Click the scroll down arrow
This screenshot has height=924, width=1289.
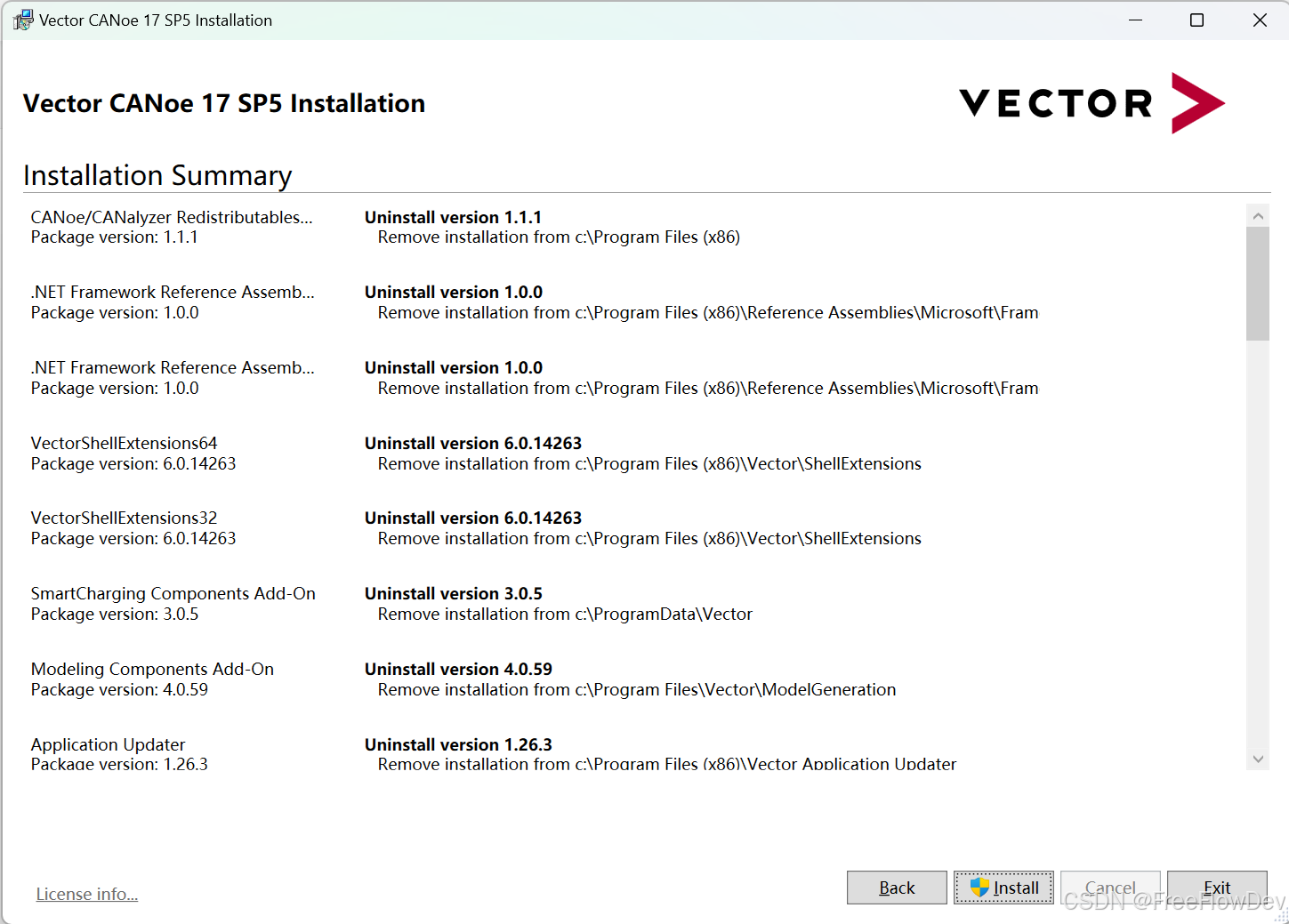point(1258,759)
